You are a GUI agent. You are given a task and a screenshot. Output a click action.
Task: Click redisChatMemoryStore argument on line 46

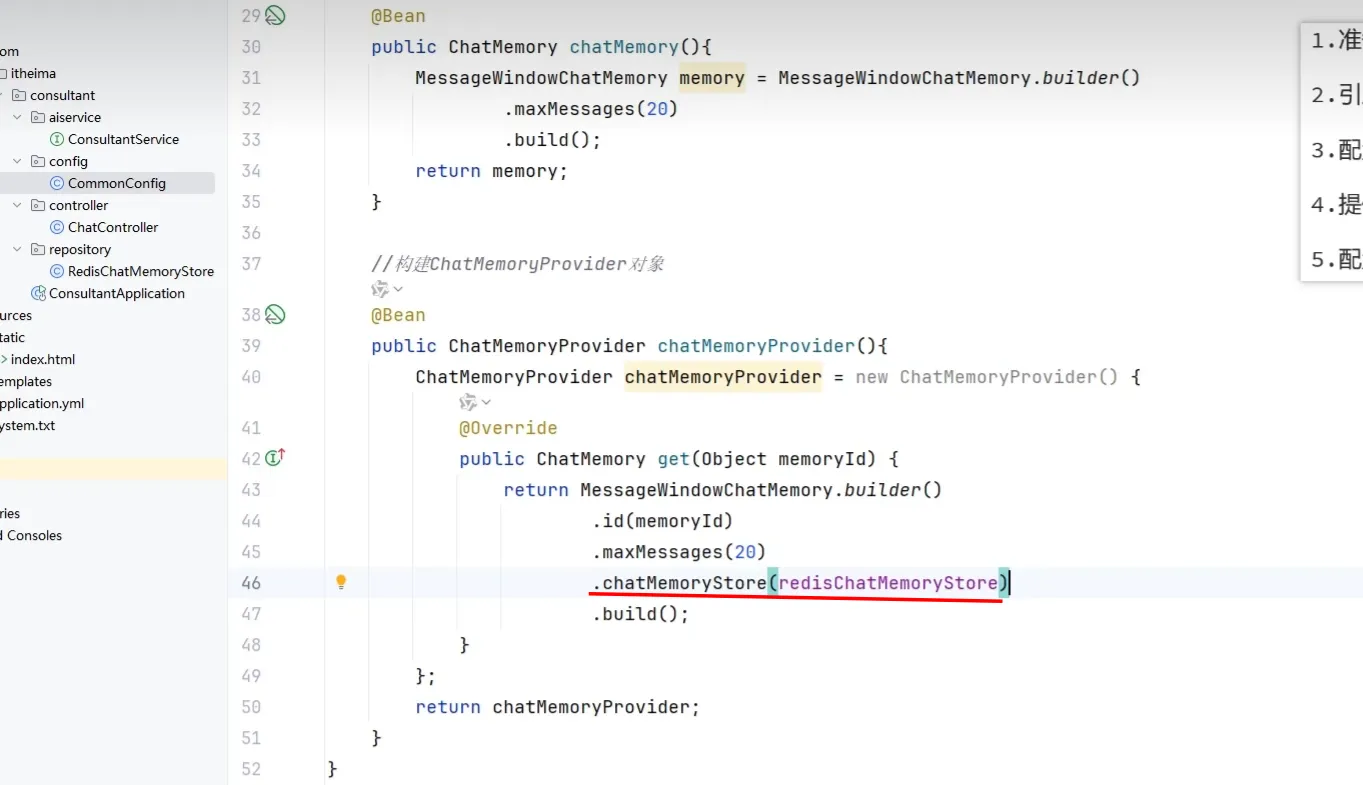(887, 582)
